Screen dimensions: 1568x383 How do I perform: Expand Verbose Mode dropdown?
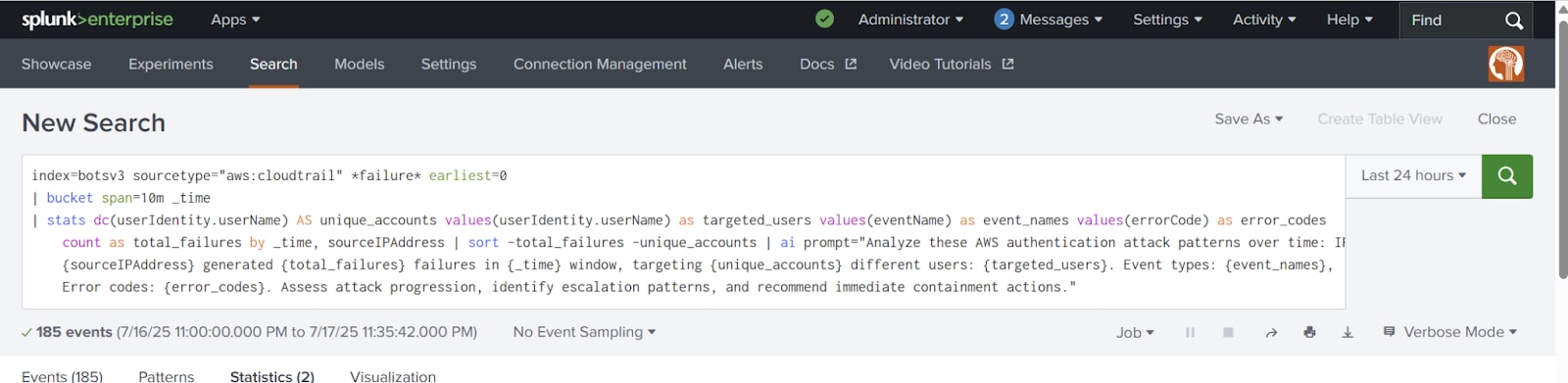pyautogui.click(x=1449, y=333)
